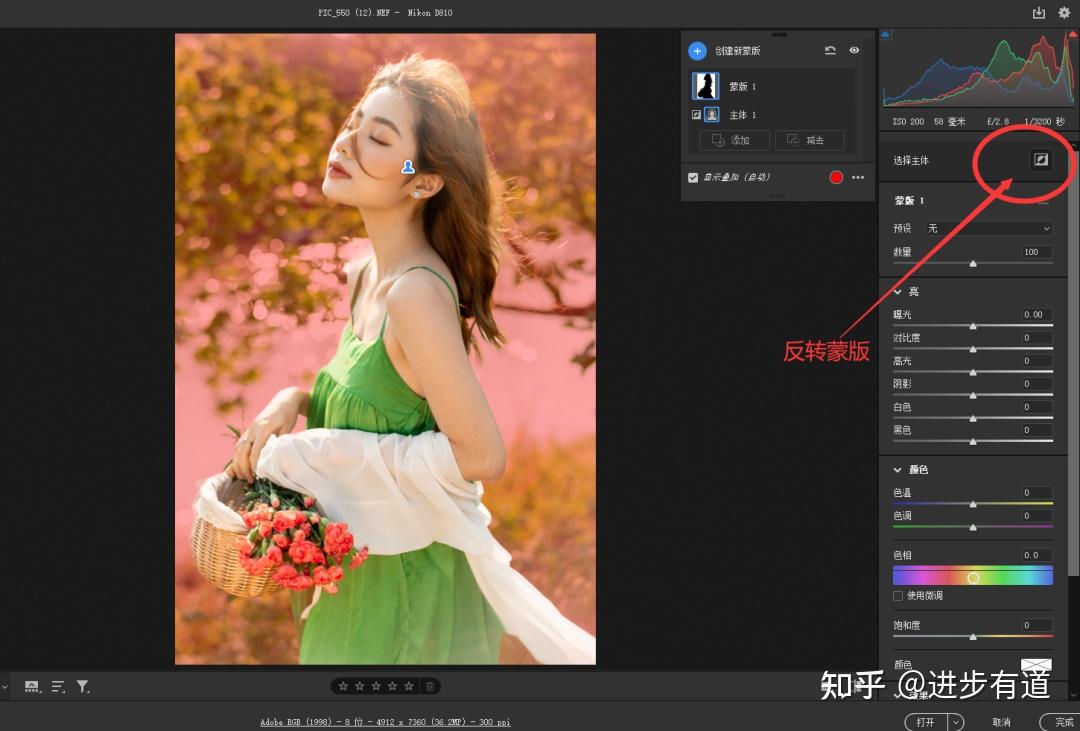Click the 高光 value field
The width and height of the screenshot is (1080, 731).
(x=1037, y=360)
